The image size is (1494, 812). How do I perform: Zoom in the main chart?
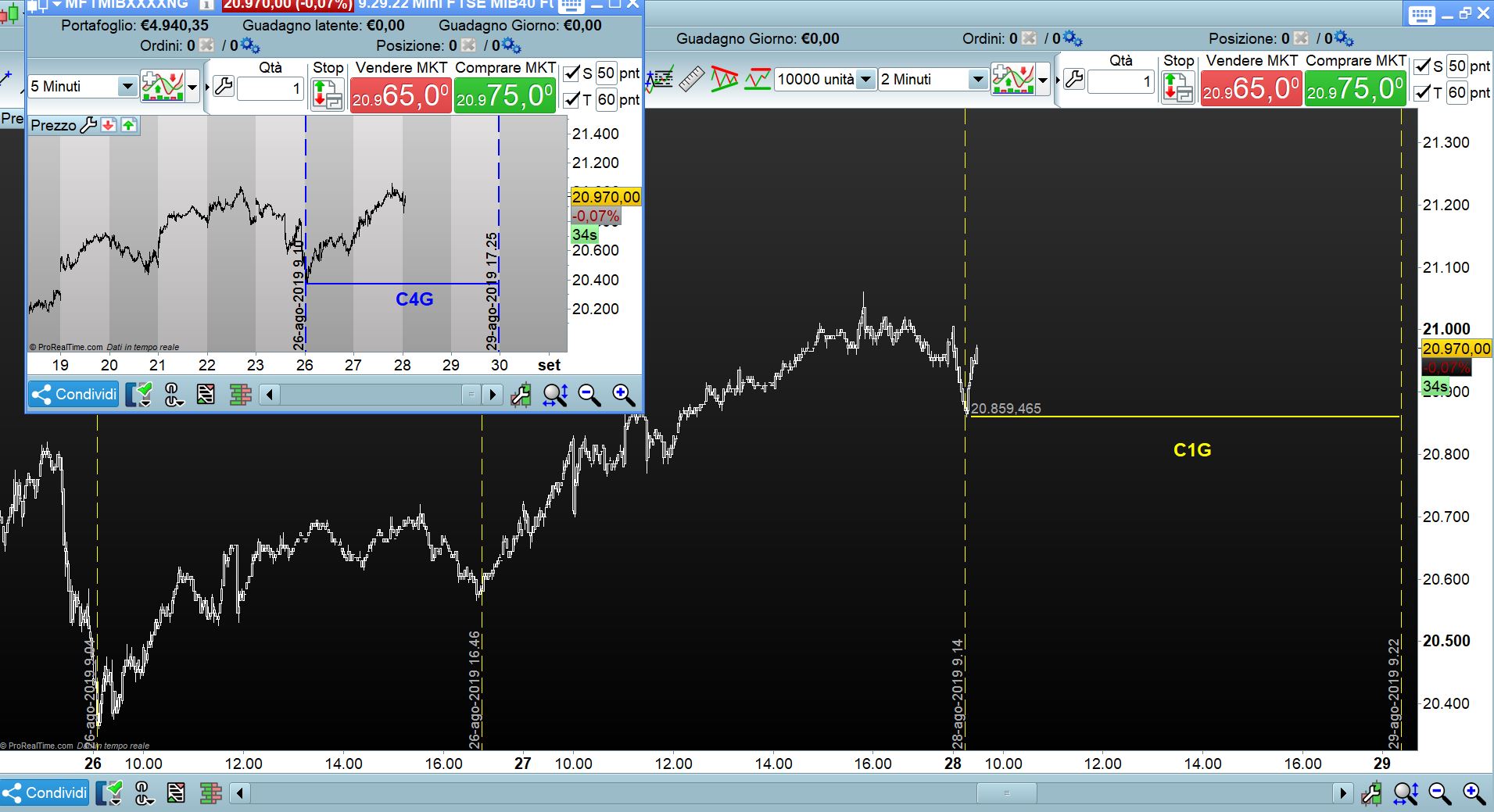tap(1474, 793)
